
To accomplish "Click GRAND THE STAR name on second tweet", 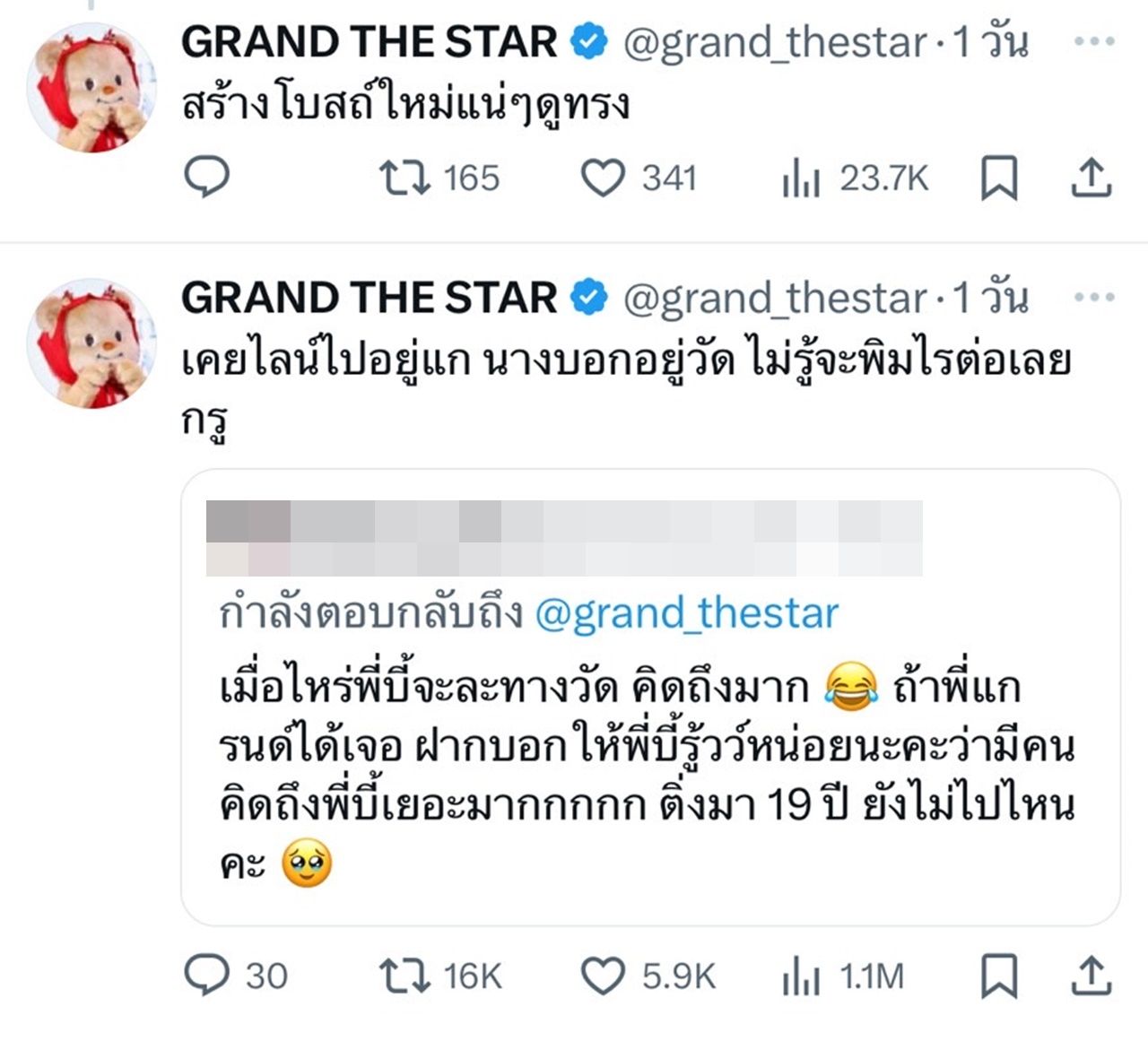I will click(369, 298).
